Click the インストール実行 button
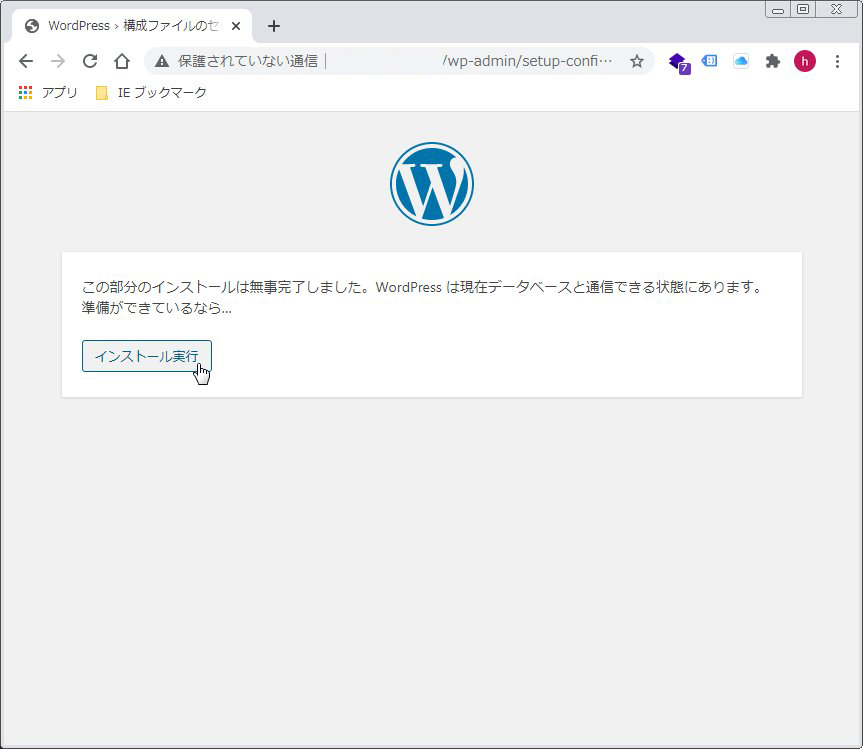 click(146, 356)
